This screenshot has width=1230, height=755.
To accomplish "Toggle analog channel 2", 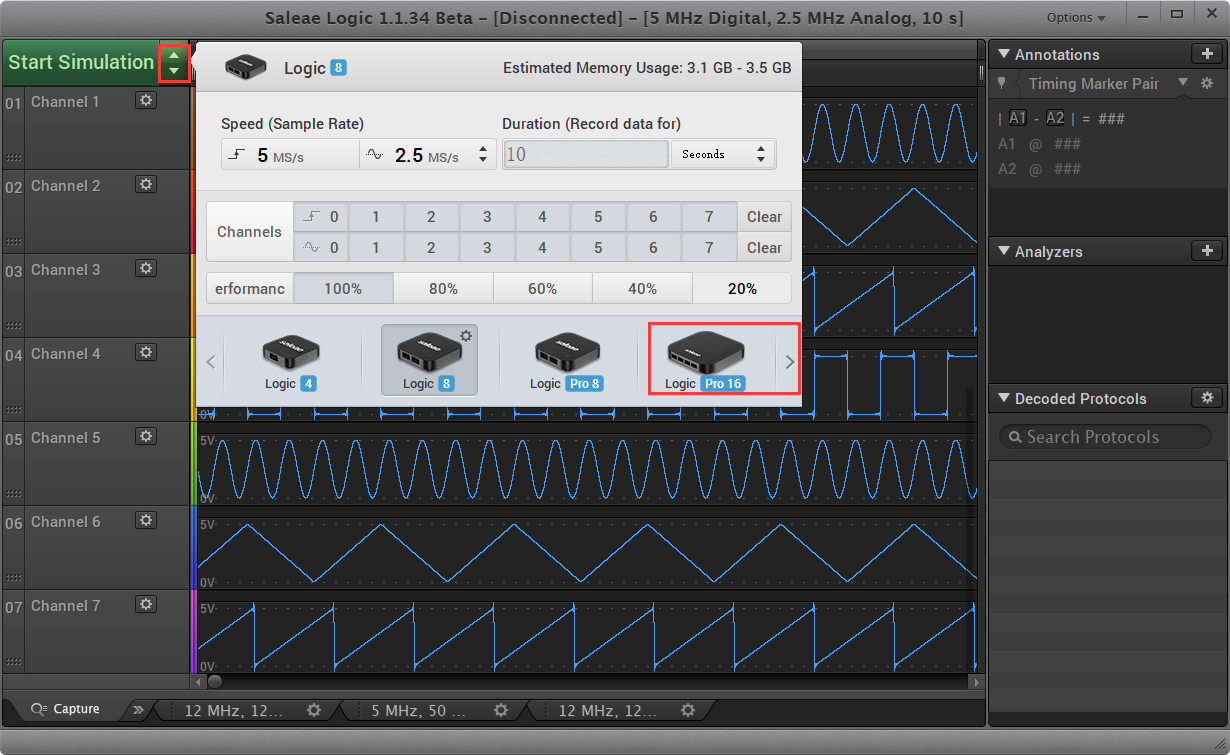I will (x=432, y=247).
